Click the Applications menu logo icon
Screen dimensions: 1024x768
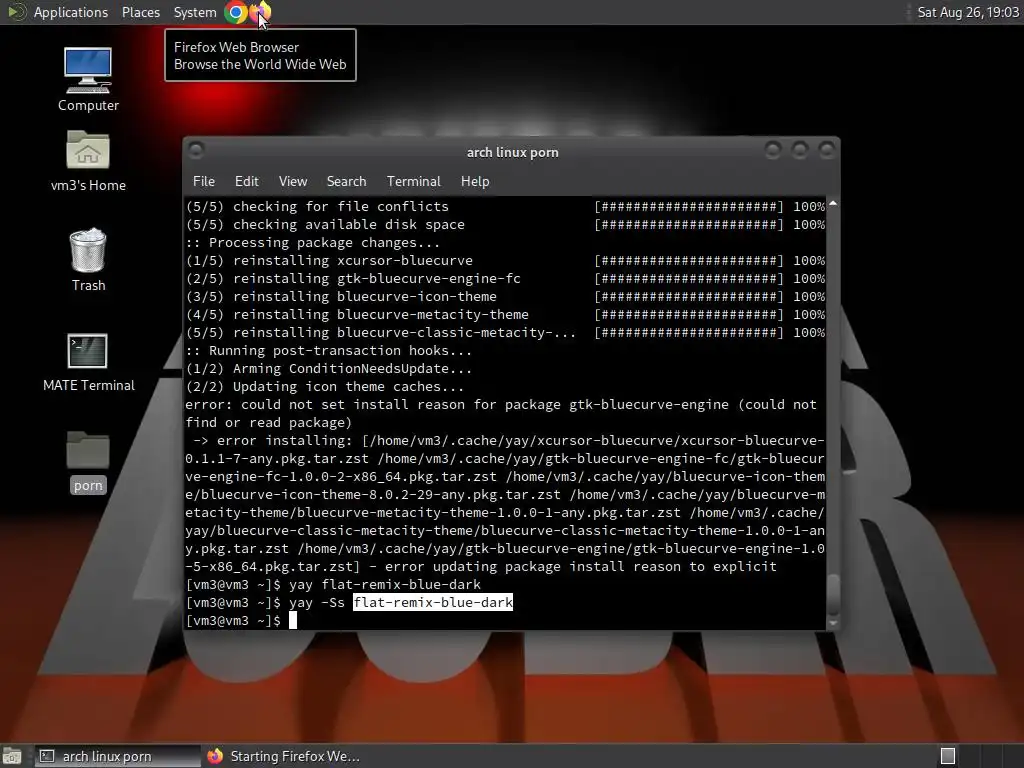(16, 12)
